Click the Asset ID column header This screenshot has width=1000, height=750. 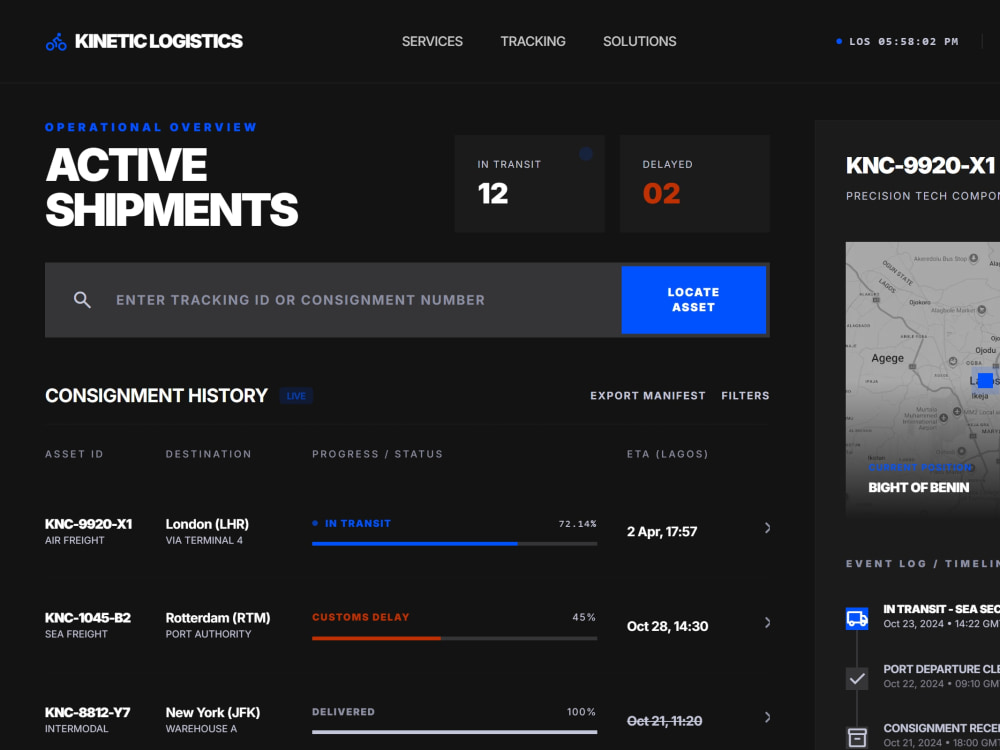tap(74, 454)
